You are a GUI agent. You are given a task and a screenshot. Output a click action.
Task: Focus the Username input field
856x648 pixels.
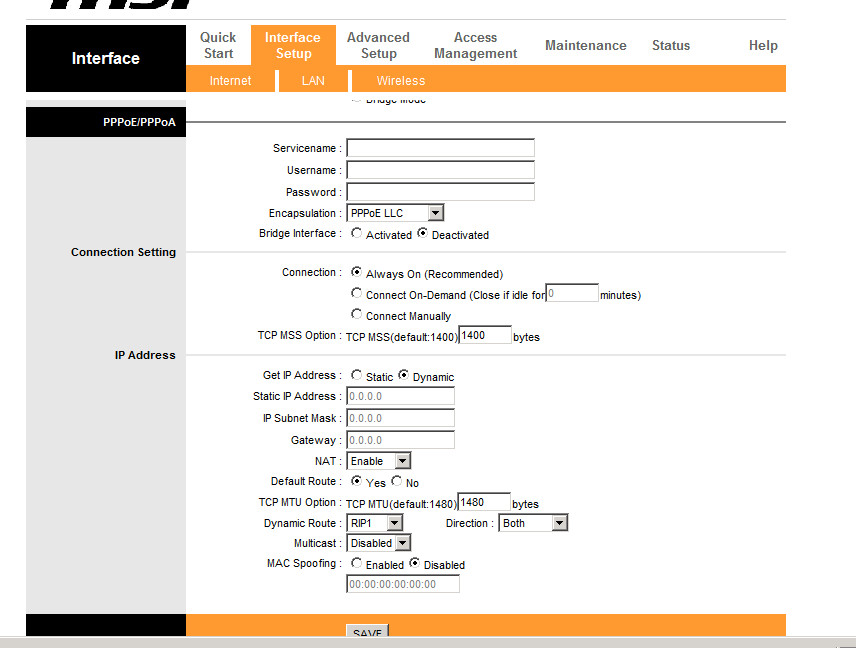point(441,170)
